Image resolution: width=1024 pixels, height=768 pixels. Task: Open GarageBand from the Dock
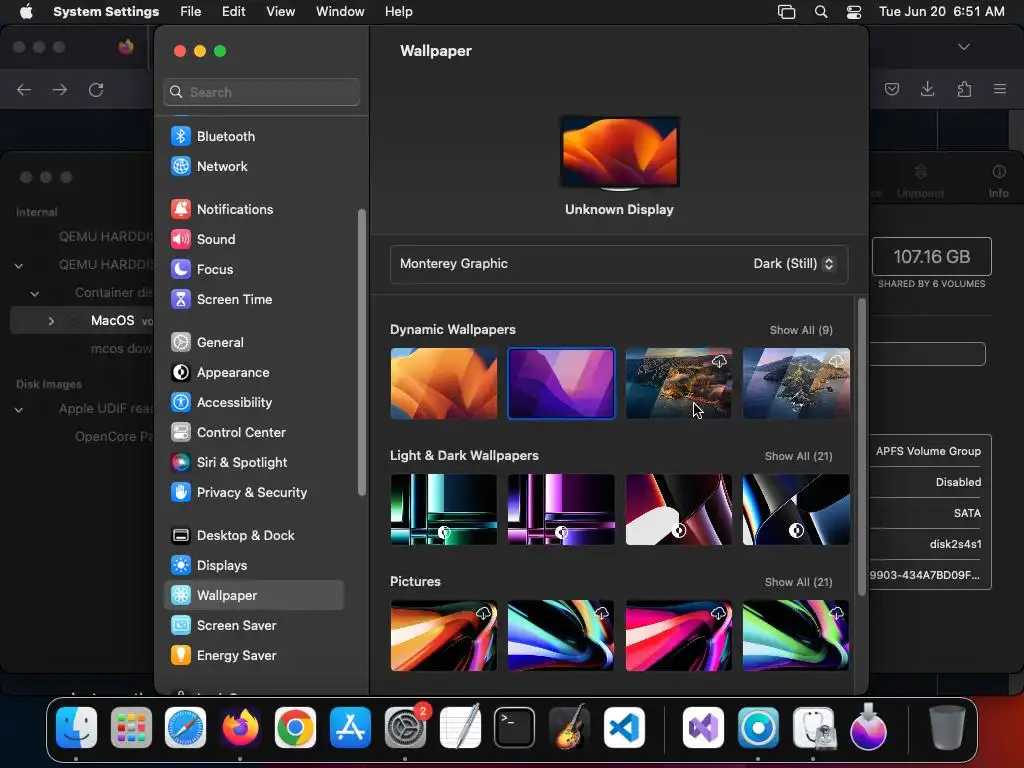569,728
